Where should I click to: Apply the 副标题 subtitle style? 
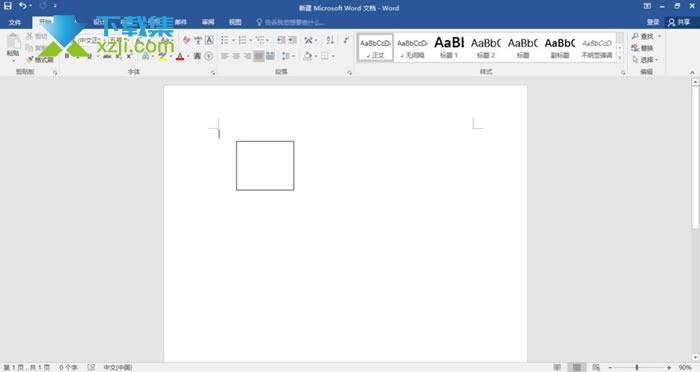(x=559, y=47)
